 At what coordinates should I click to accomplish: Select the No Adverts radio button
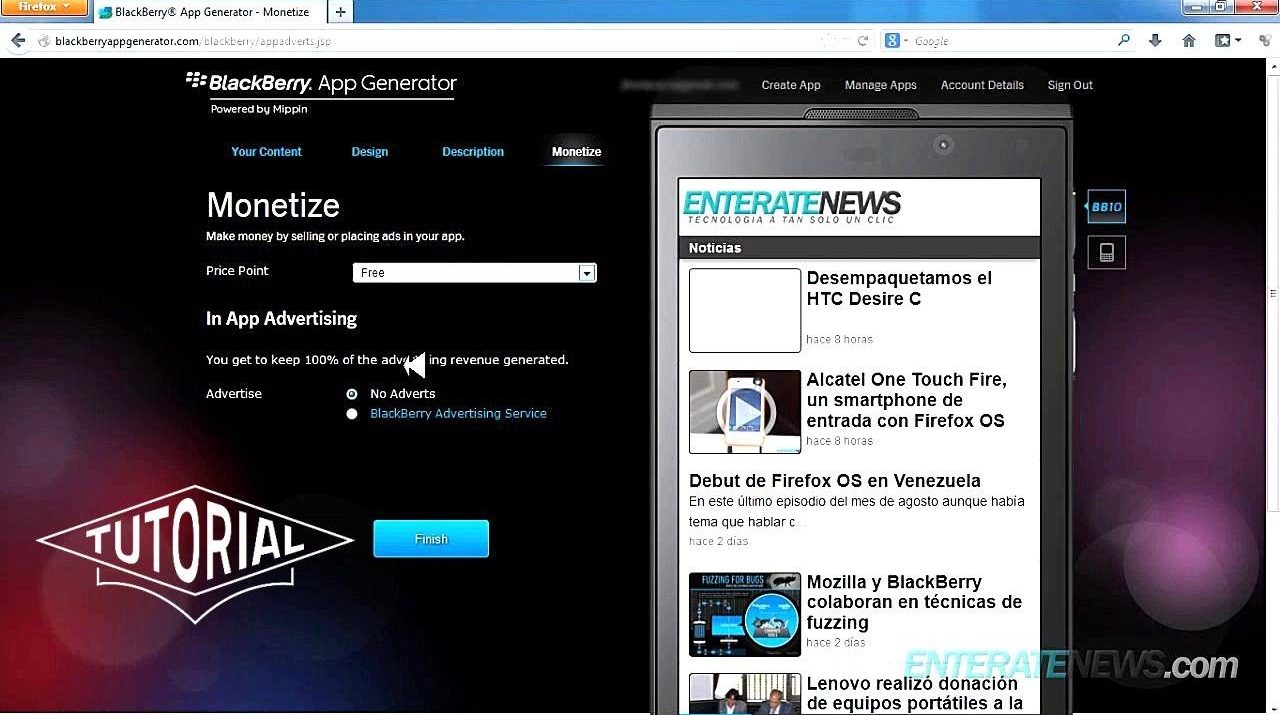[352, 394]
